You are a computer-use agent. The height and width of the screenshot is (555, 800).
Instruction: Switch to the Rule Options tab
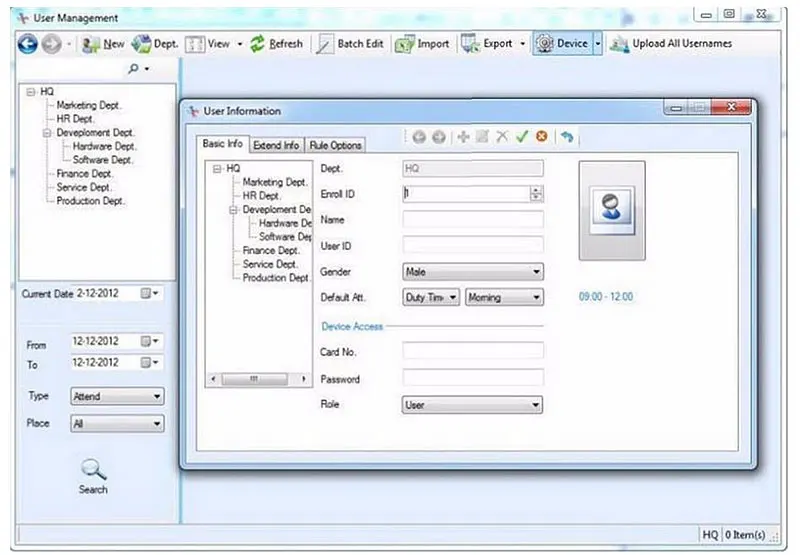[x=335, y=145]
